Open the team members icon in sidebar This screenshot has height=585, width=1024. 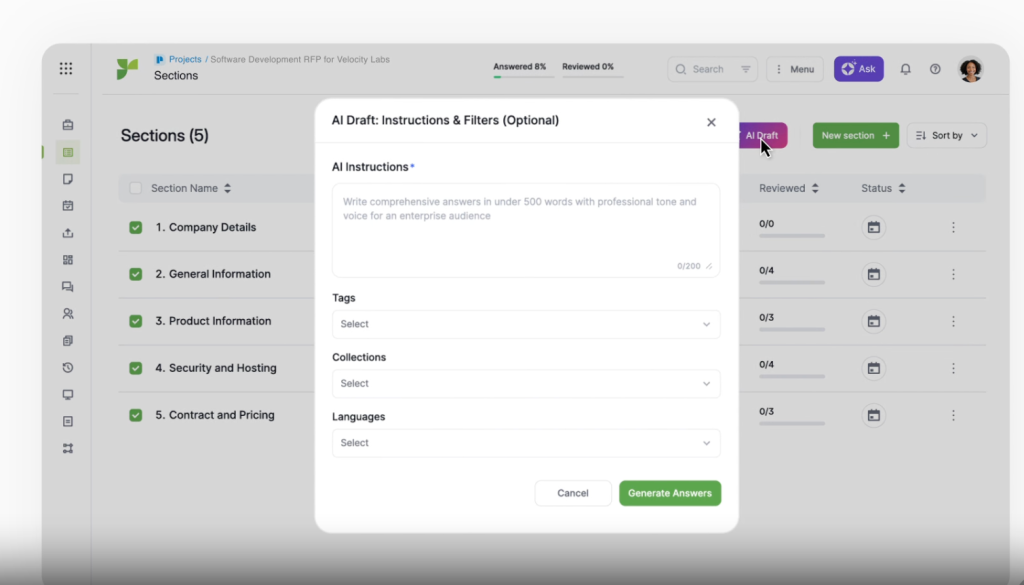(67, 313)
